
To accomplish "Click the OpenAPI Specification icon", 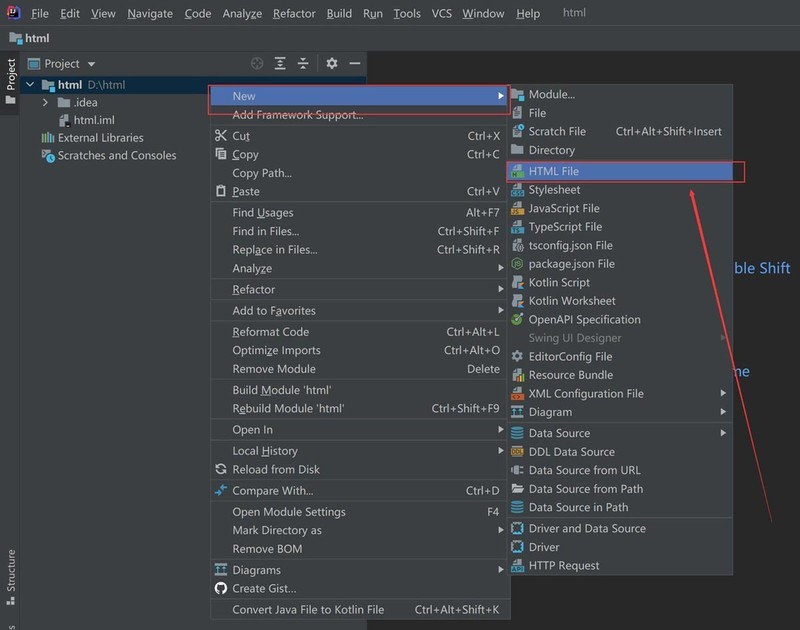I will 517,319.
